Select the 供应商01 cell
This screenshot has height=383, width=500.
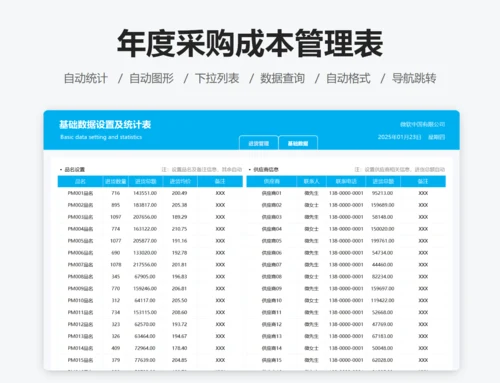click(272, 193)
